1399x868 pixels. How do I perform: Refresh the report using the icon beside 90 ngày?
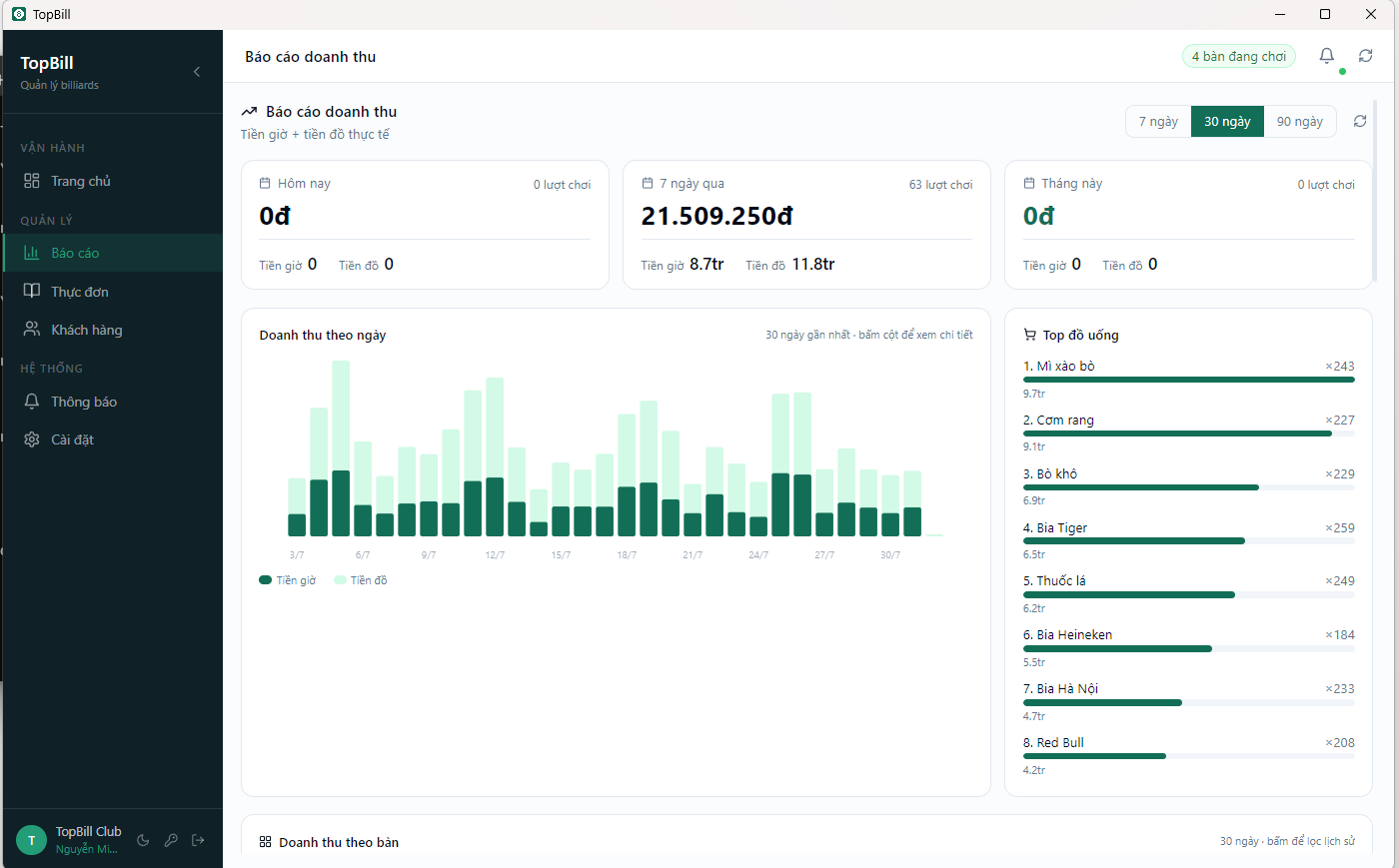tap(1360, 121)
